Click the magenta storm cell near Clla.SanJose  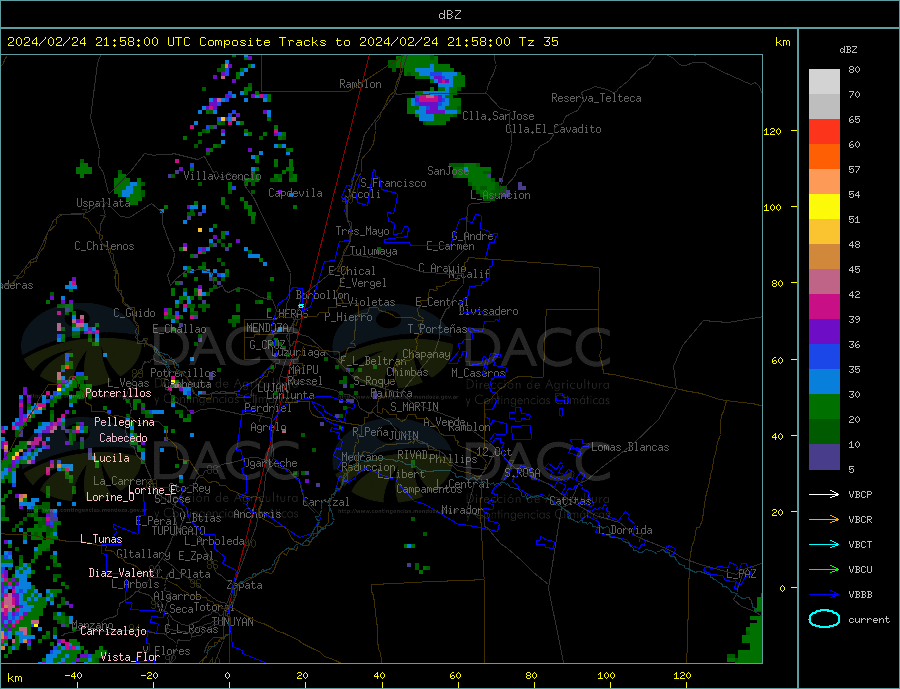[429, 99]
